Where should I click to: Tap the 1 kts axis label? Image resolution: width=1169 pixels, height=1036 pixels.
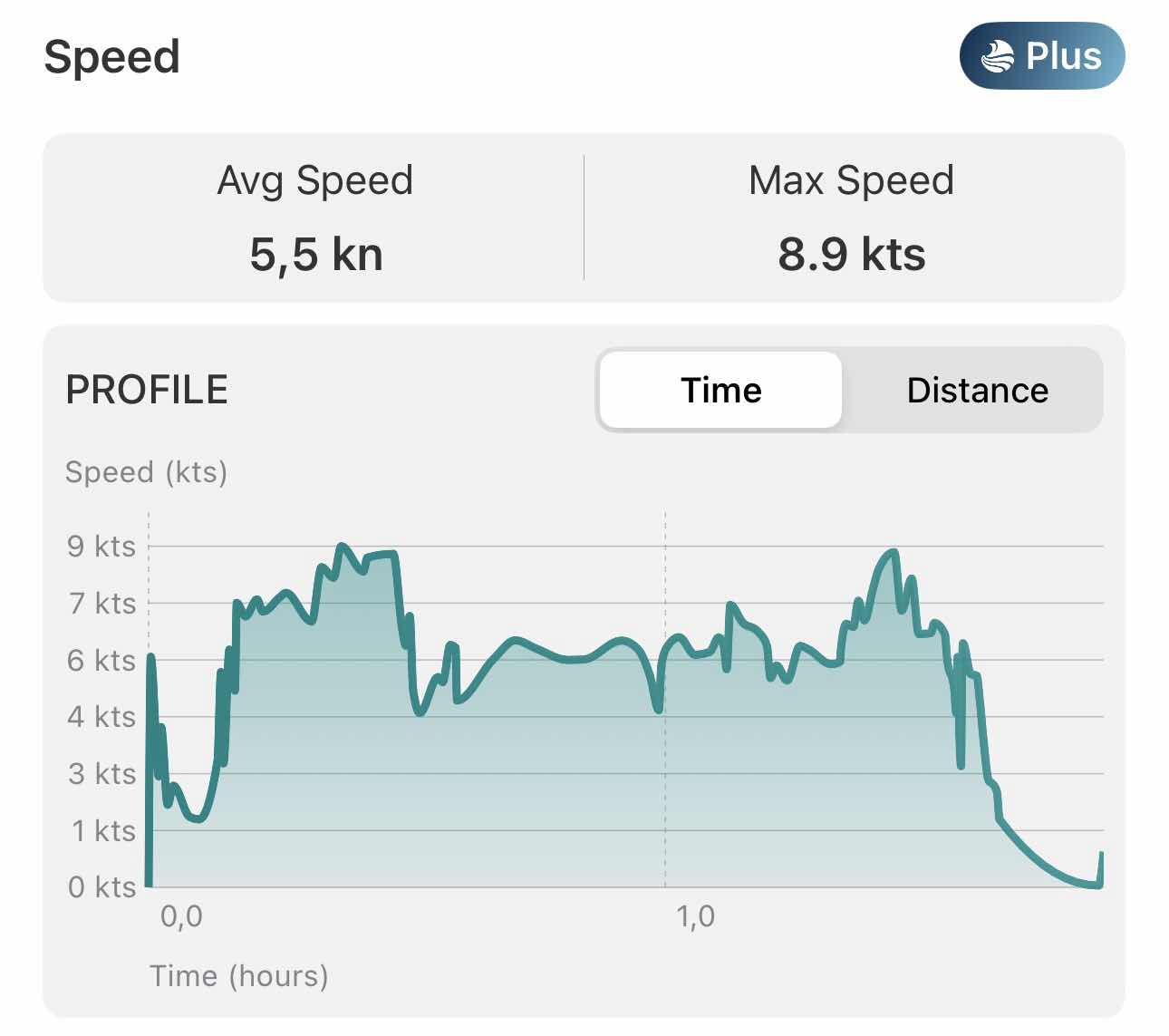point(103,831)
